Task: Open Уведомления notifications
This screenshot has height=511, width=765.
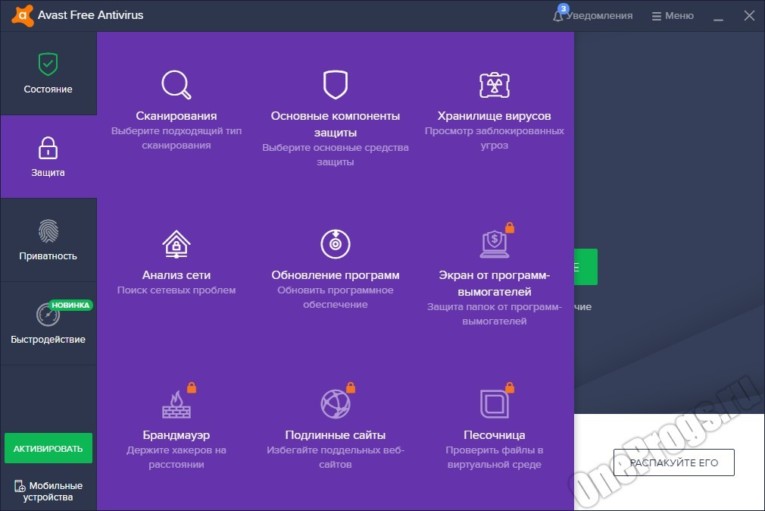Action: (593, 15)
